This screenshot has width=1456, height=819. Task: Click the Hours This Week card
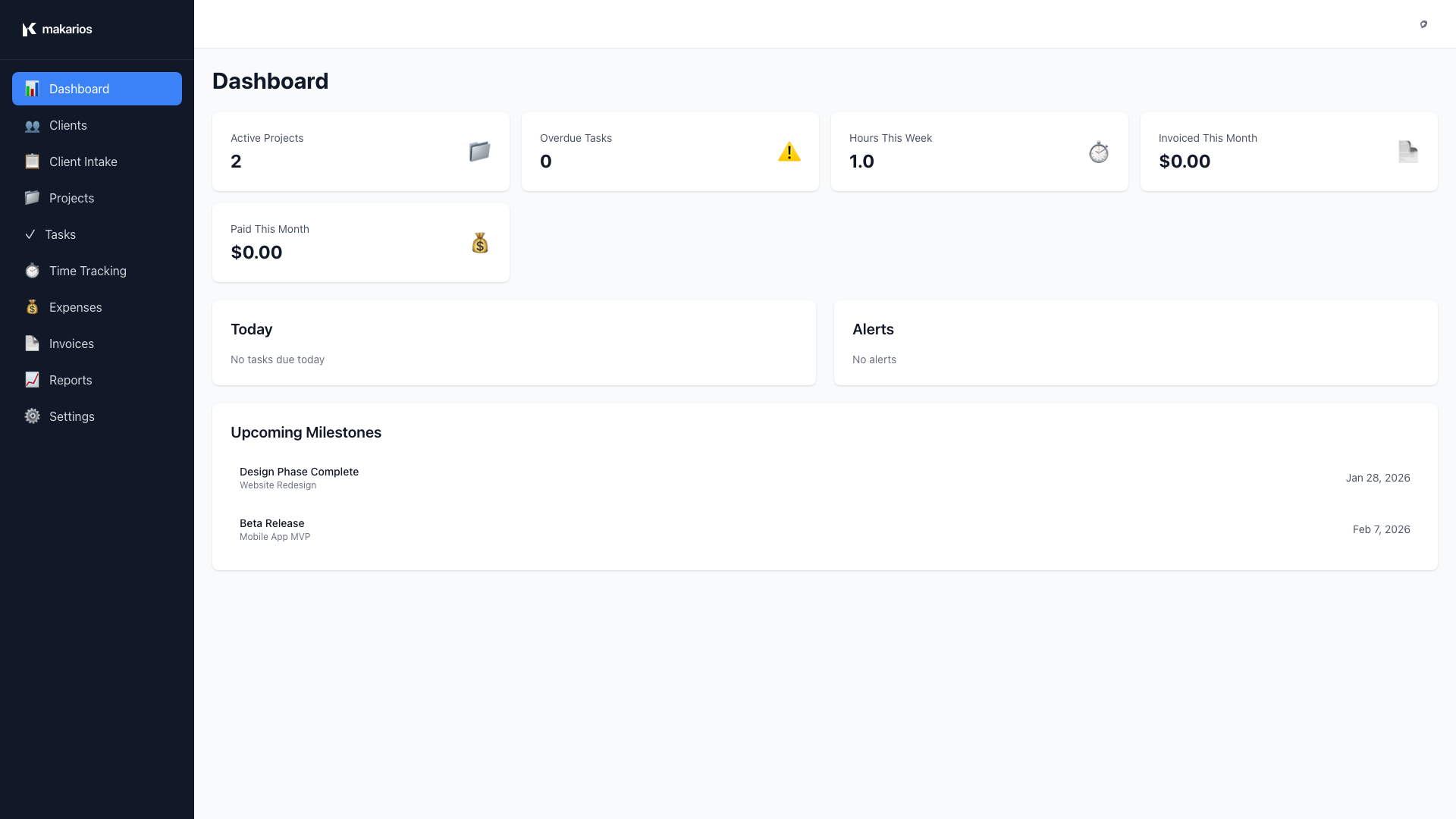(x=979, y=152)
